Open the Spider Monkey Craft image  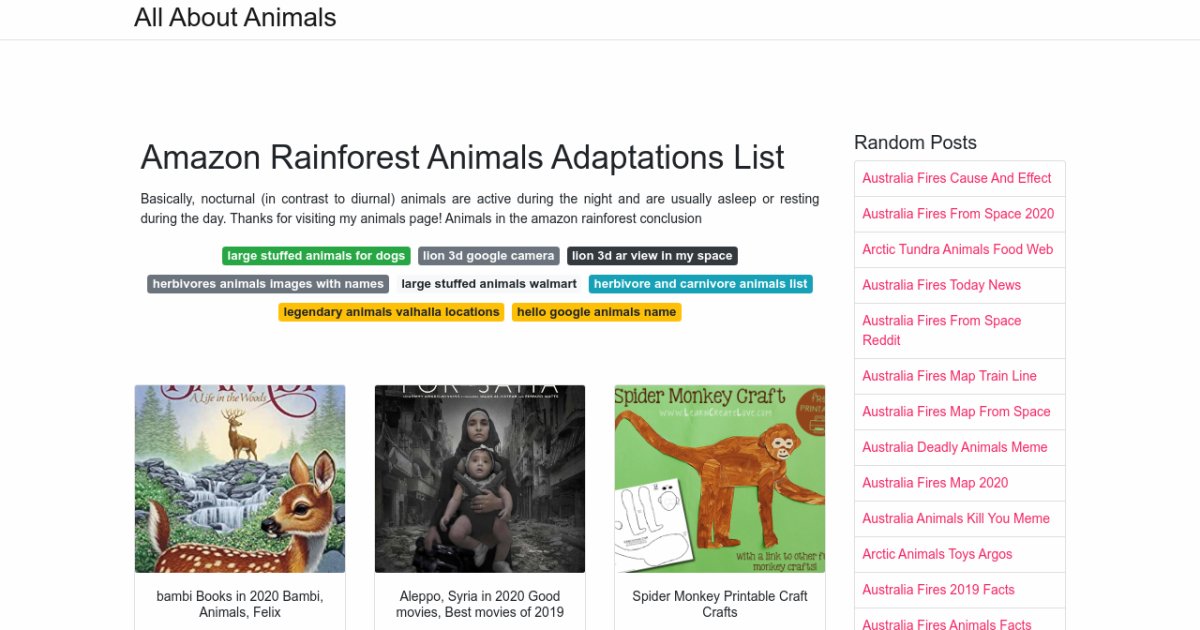point(720,478)
